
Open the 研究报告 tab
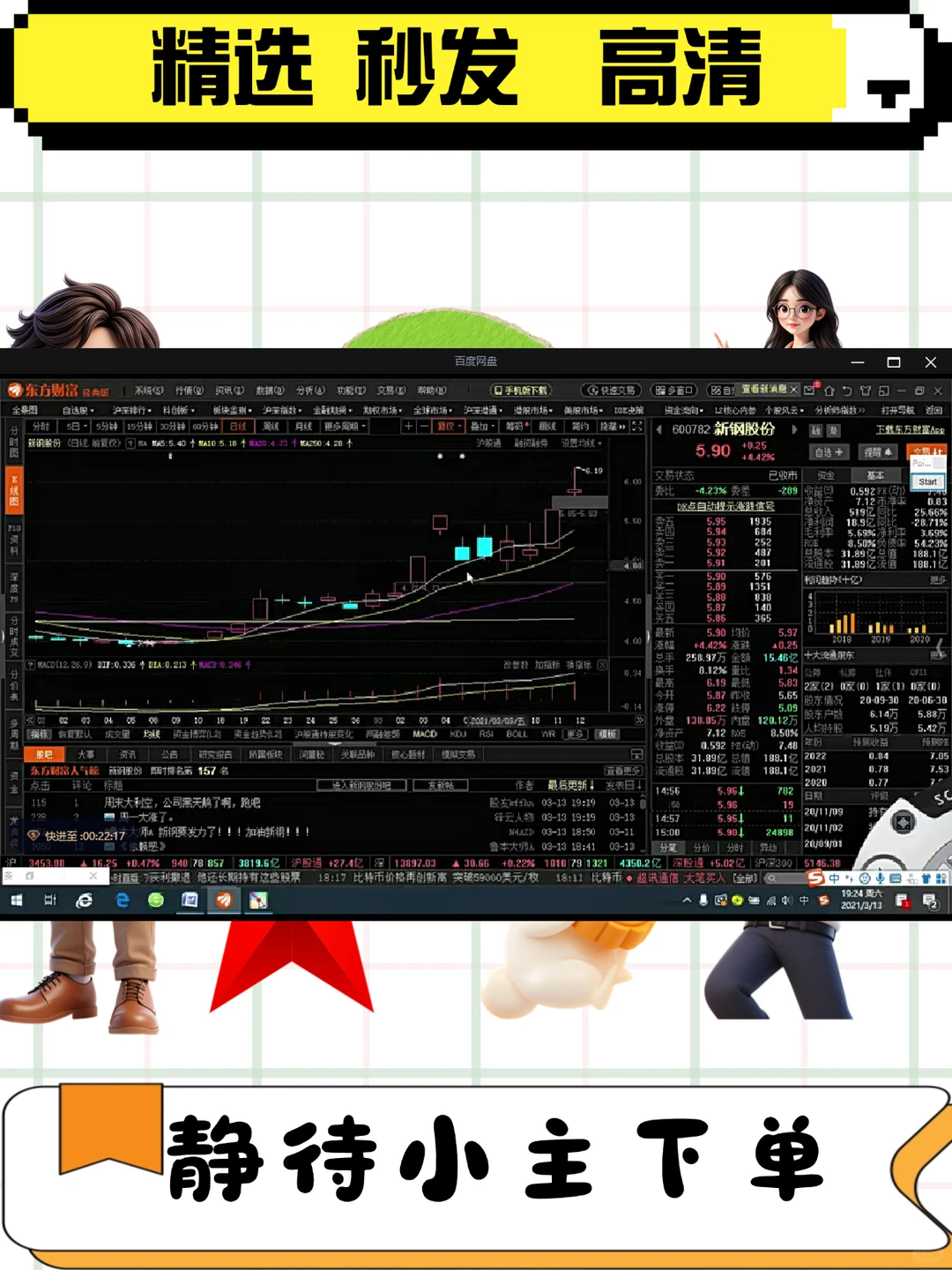(215, 754)
